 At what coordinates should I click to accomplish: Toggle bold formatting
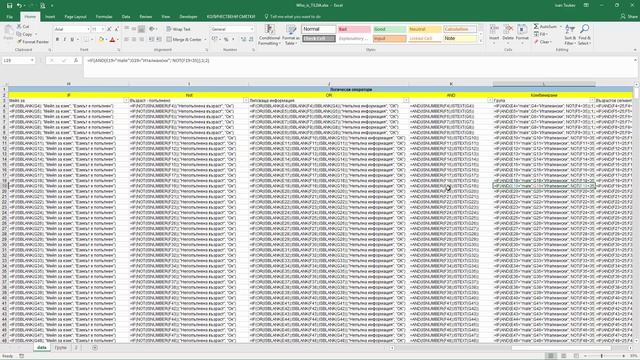tap(57, 40)
